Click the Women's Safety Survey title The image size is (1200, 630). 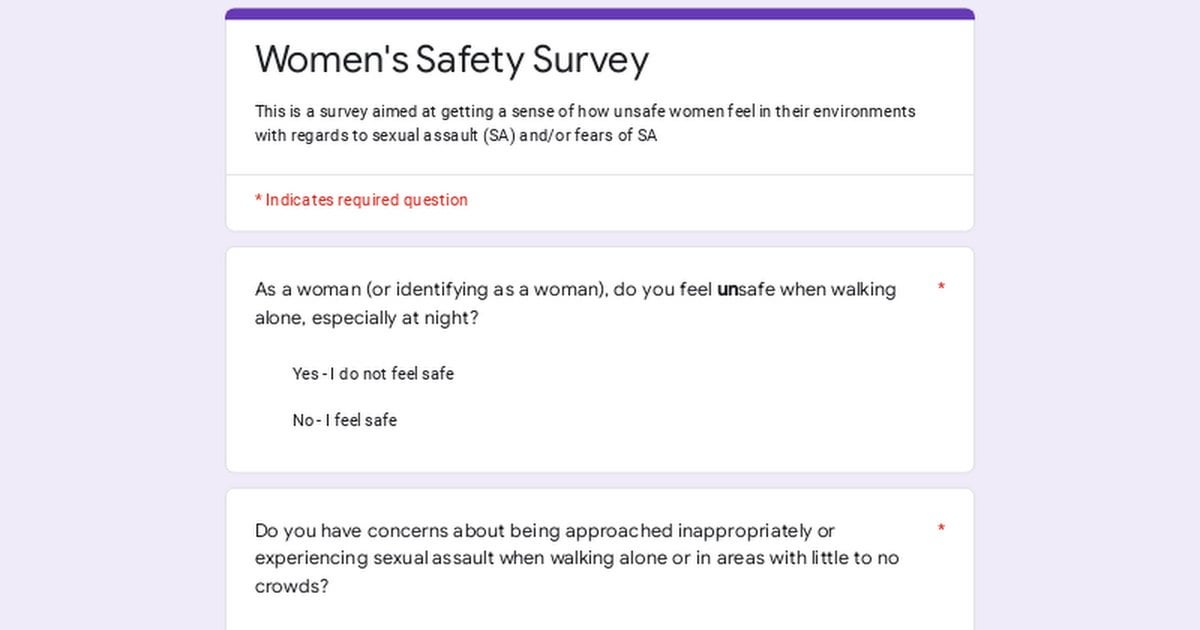click(452, 60)
